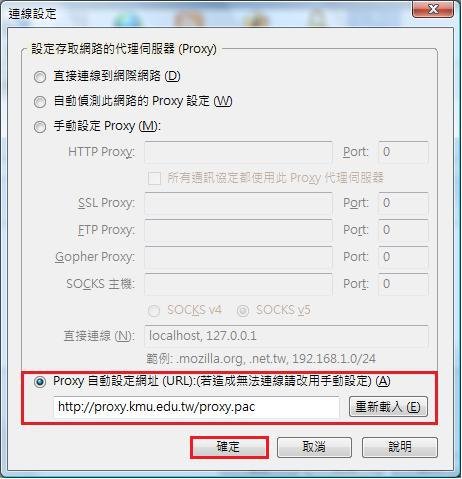Choose auto-detect Proxy settings radio button (W)

[40, 102]
